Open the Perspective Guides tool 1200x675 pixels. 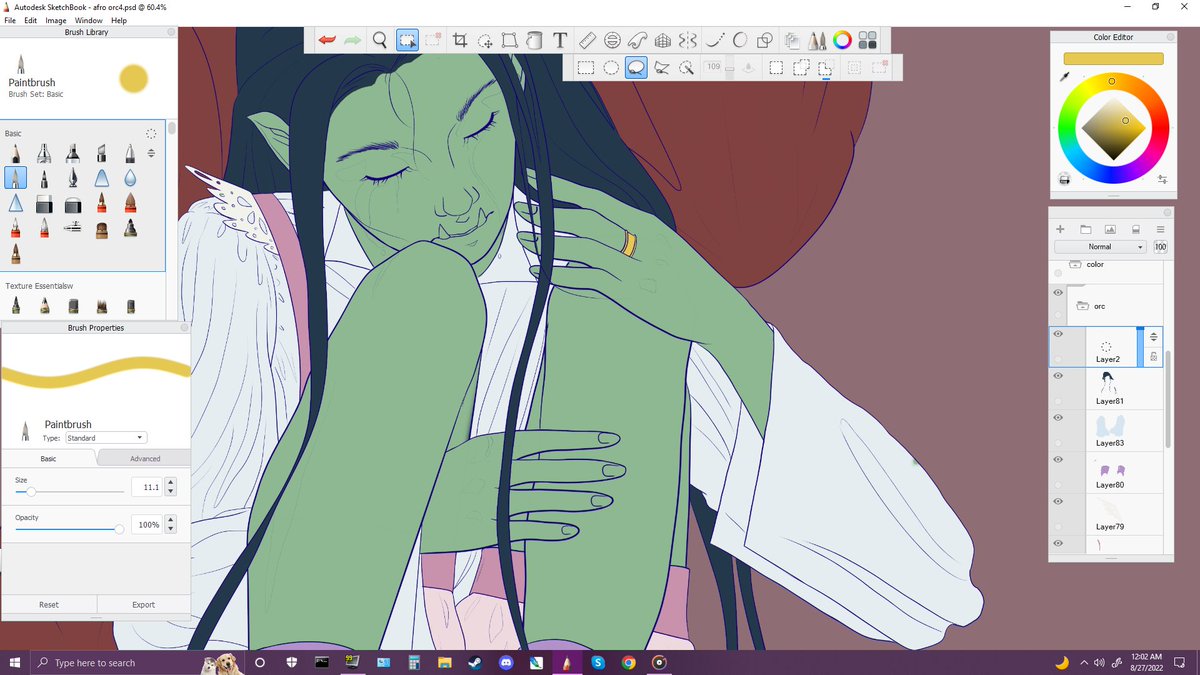tap(662, 41)
